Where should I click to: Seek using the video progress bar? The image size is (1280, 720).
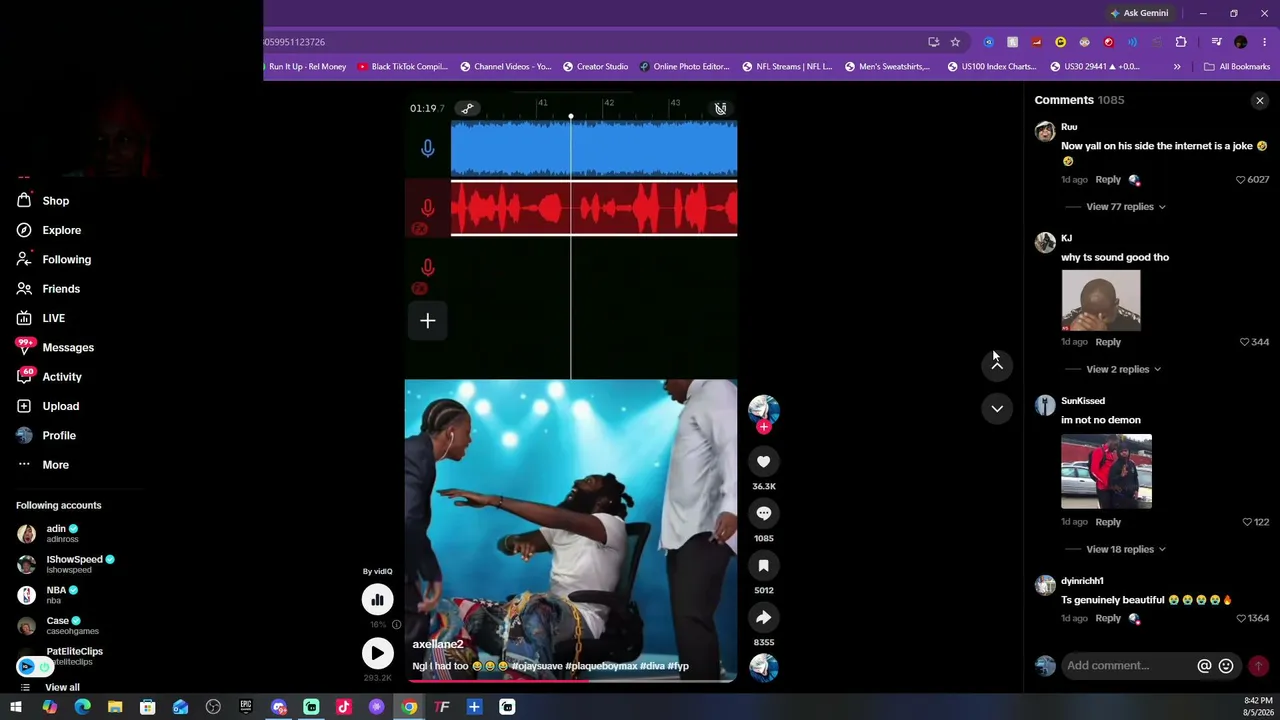tap(571, 681)
